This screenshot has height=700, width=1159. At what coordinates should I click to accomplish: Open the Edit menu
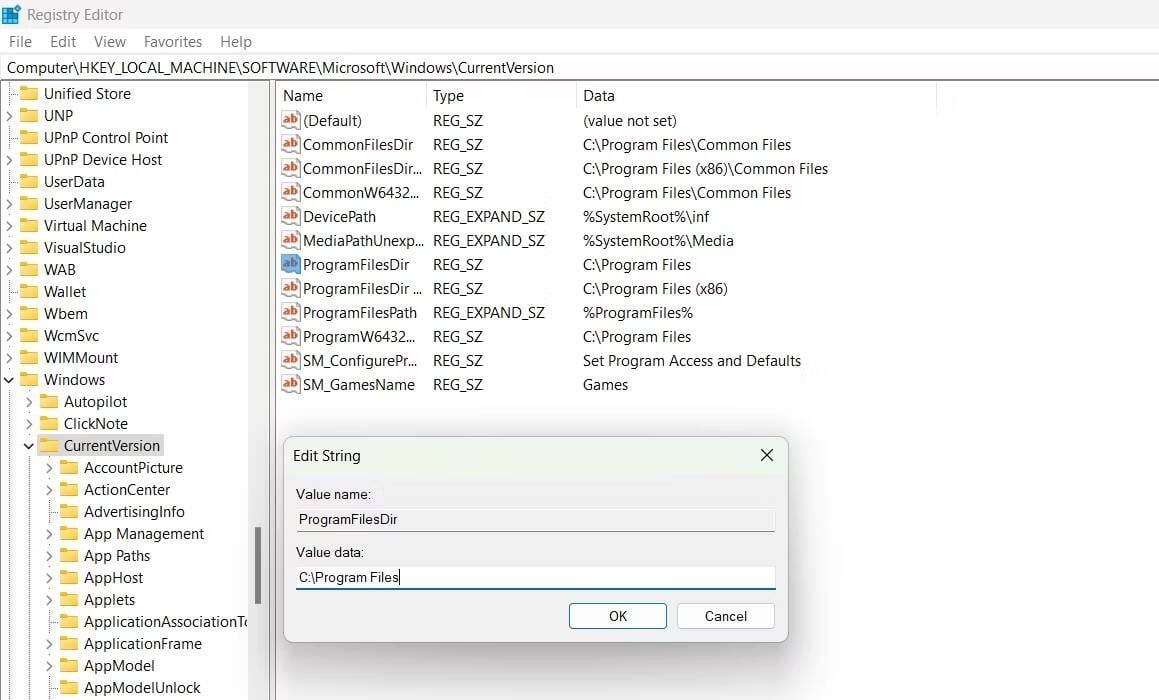(62, 41)
